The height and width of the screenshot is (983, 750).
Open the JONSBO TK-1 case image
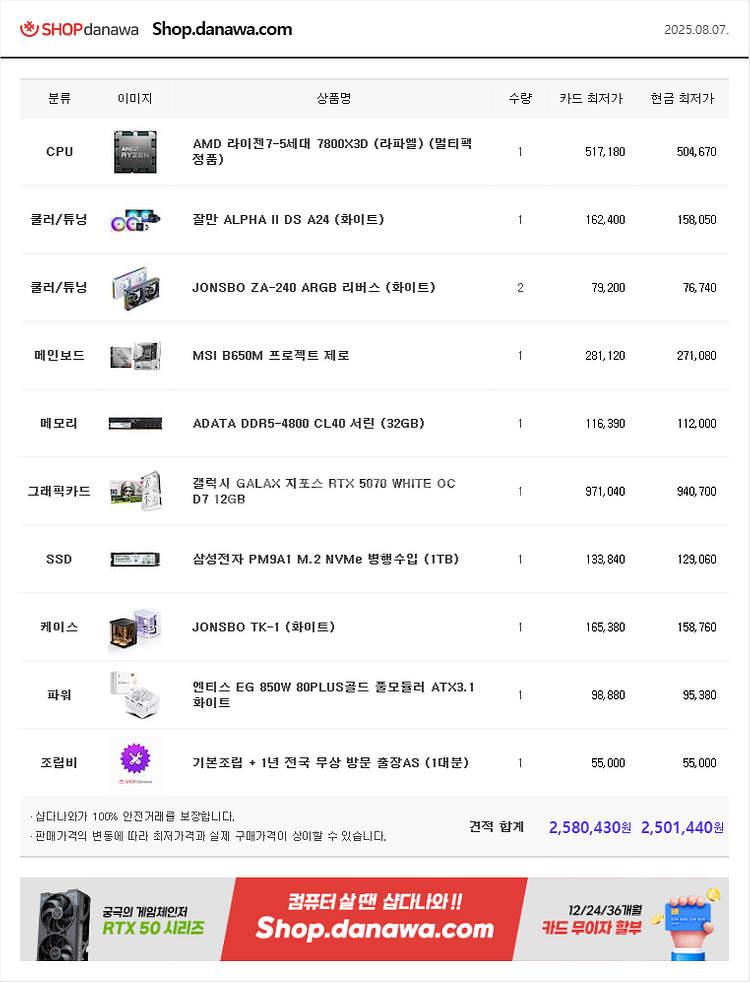point(135,627)
